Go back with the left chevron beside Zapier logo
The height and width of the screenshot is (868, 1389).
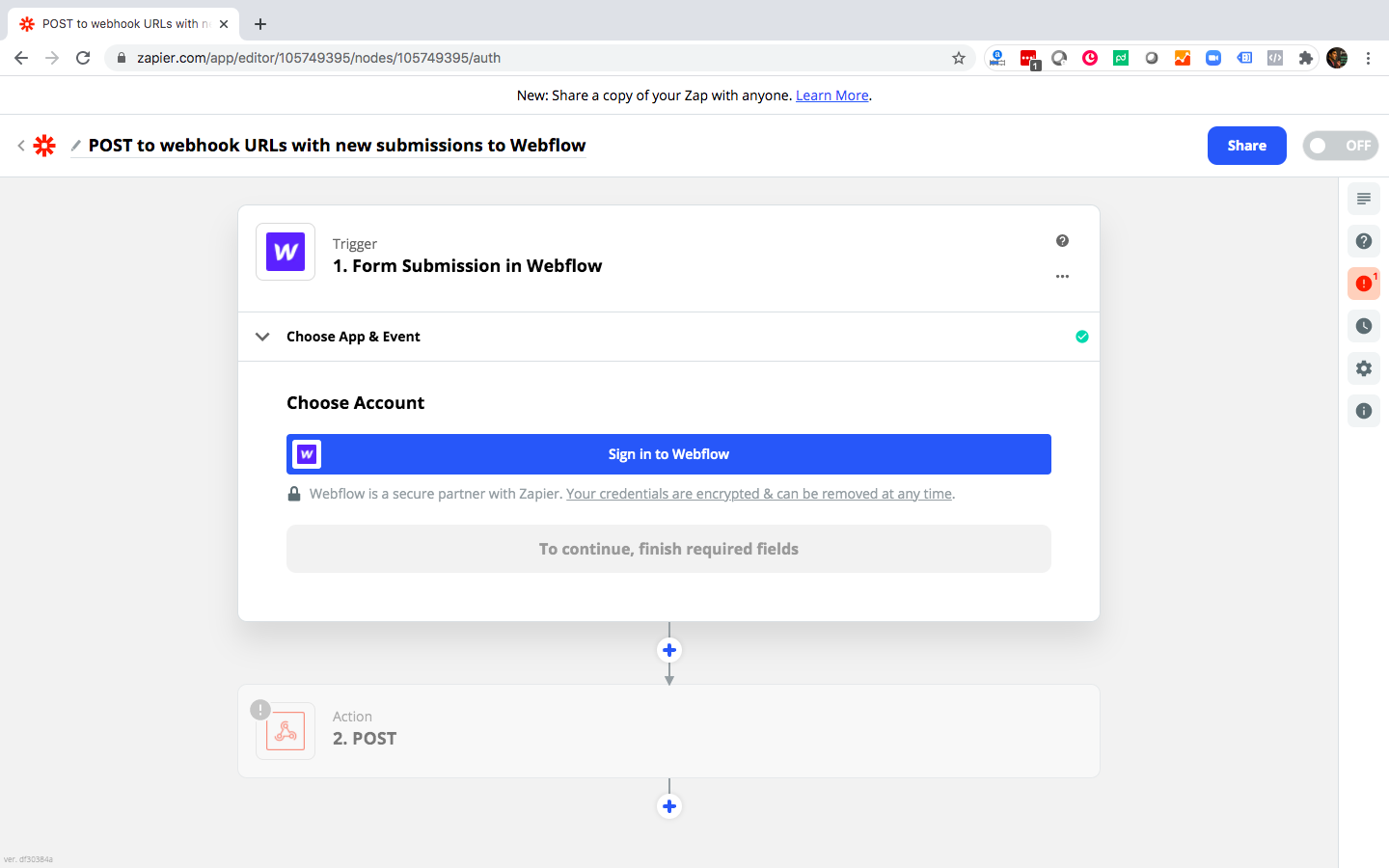[21, 146]
